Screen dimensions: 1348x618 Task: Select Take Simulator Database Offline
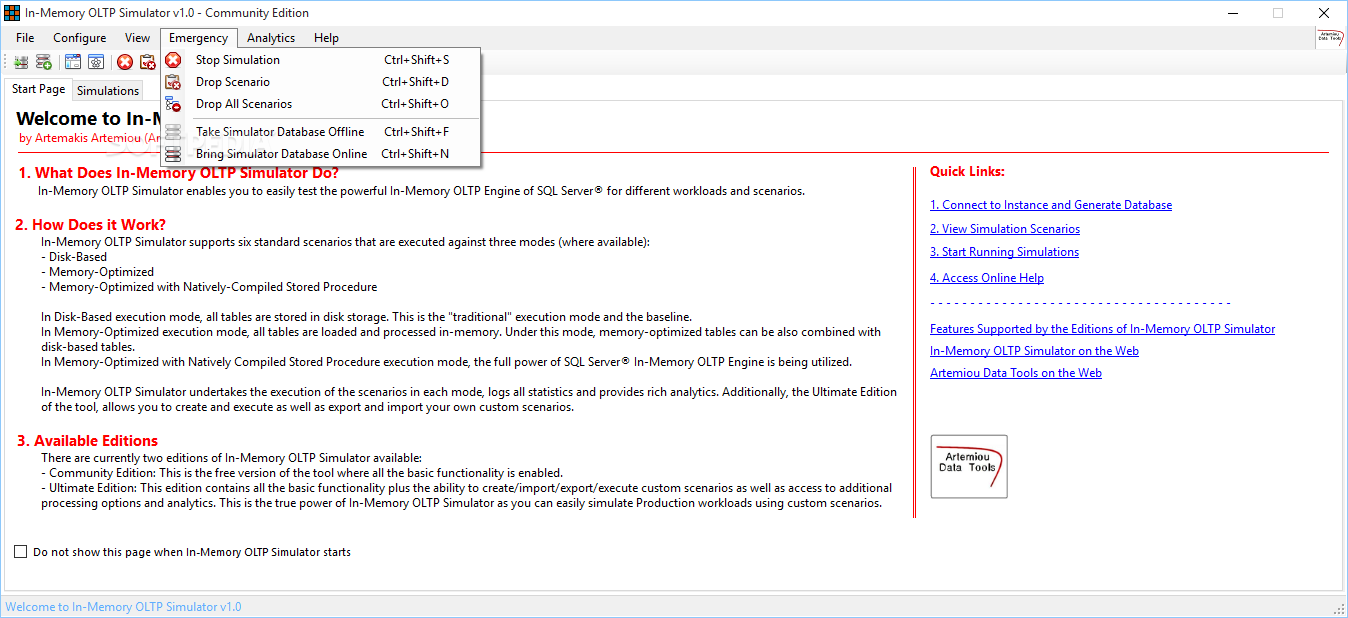pyautogui.click(x=321, y=132)
